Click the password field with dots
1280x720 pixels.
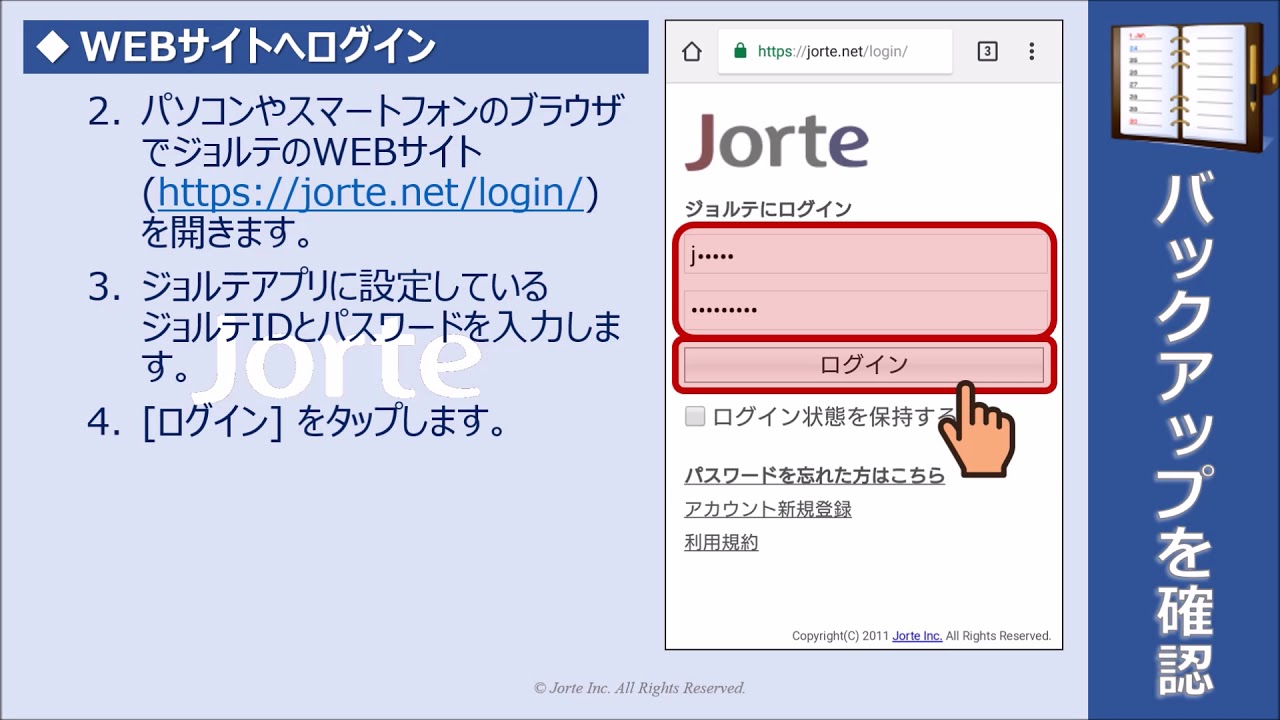point(865,309)
